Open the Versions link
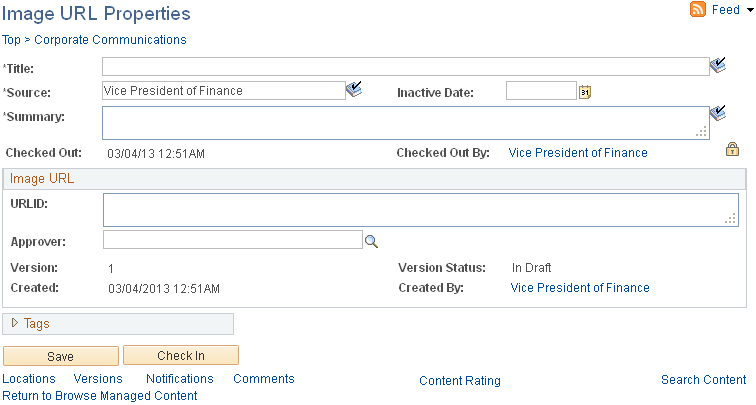 [x=98, y=379]
